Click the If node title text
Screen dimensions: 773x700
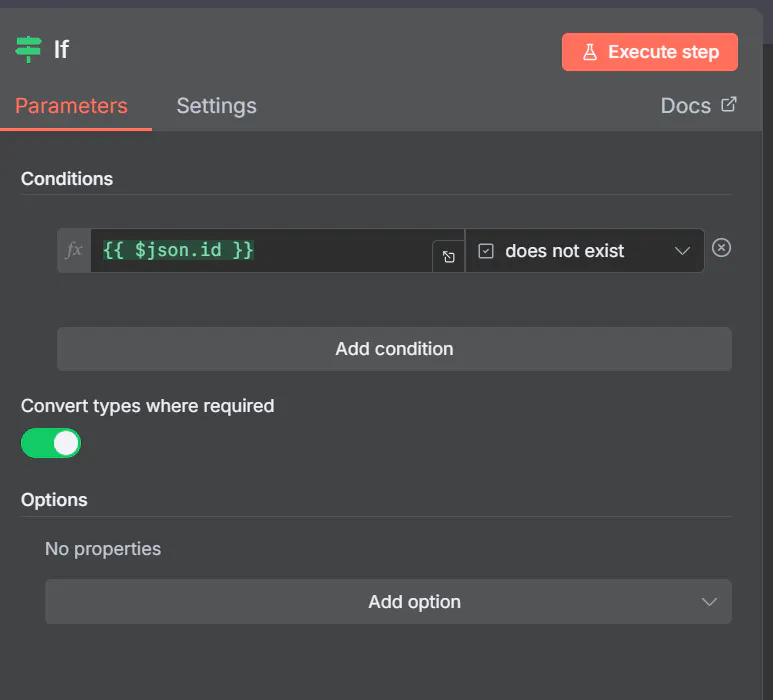[61, 49]
